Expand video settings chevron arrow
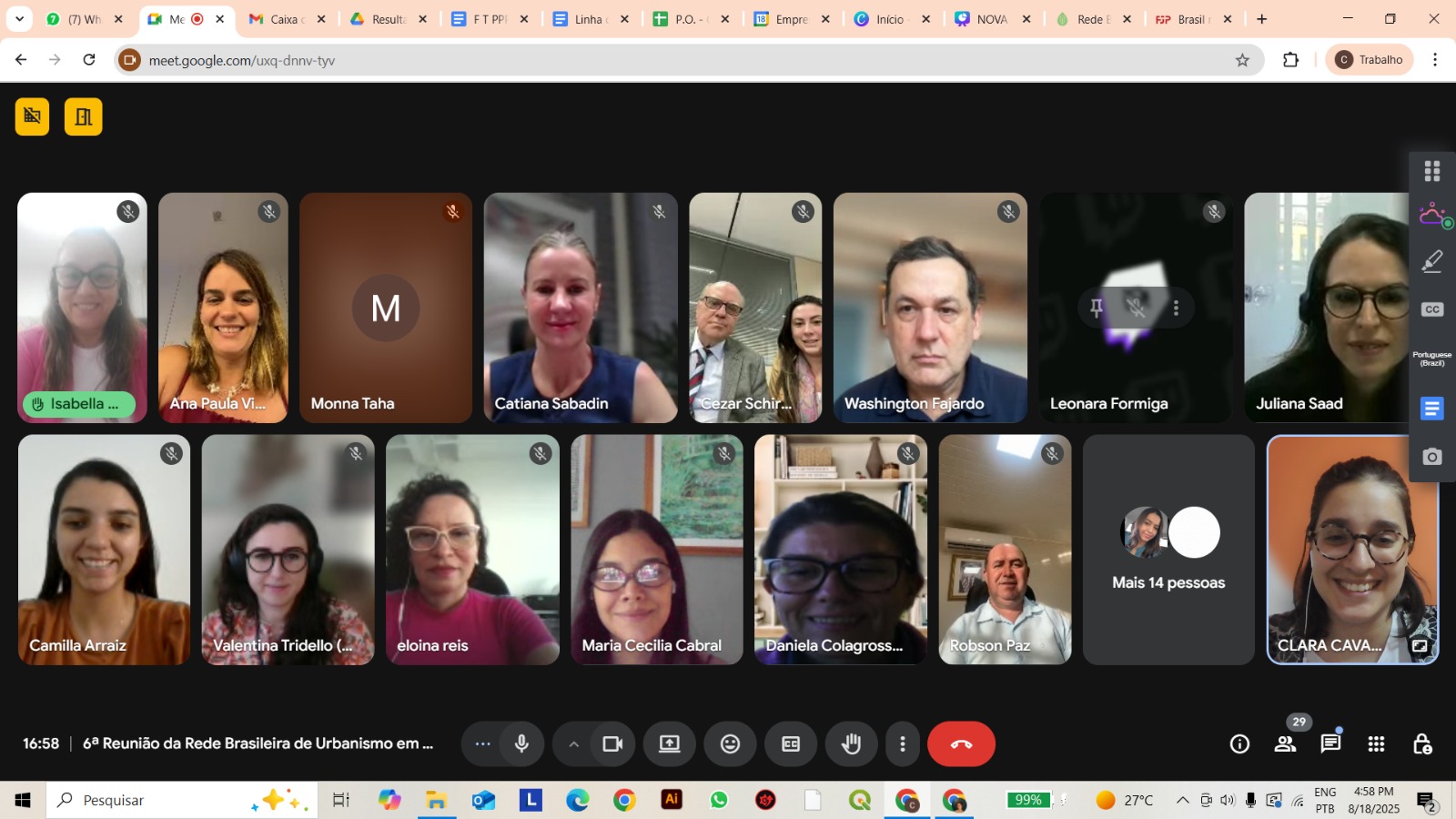 point(573,744)
